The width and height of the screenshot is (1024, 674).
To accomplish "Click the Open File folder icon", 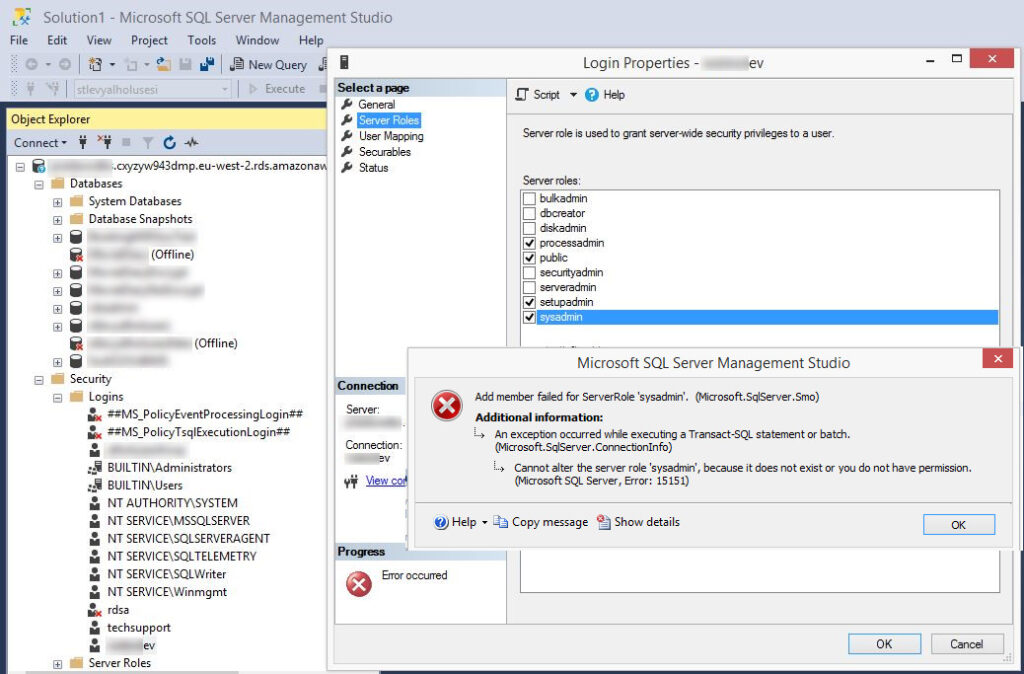I will [163, 65].
